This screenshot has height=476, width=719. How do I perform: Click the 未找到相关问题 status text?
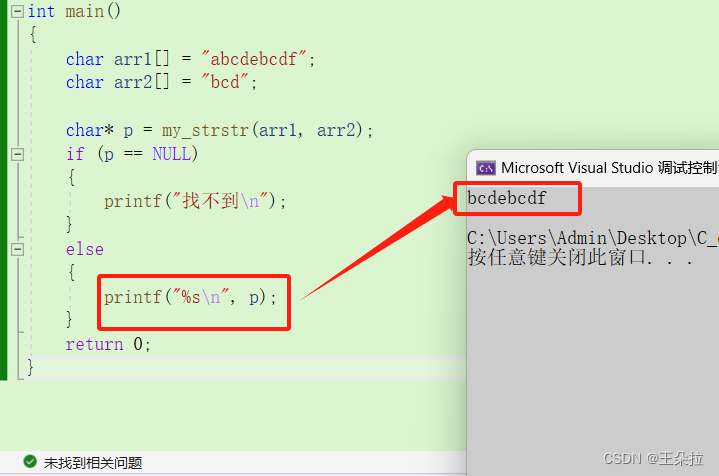click(93, 463)
